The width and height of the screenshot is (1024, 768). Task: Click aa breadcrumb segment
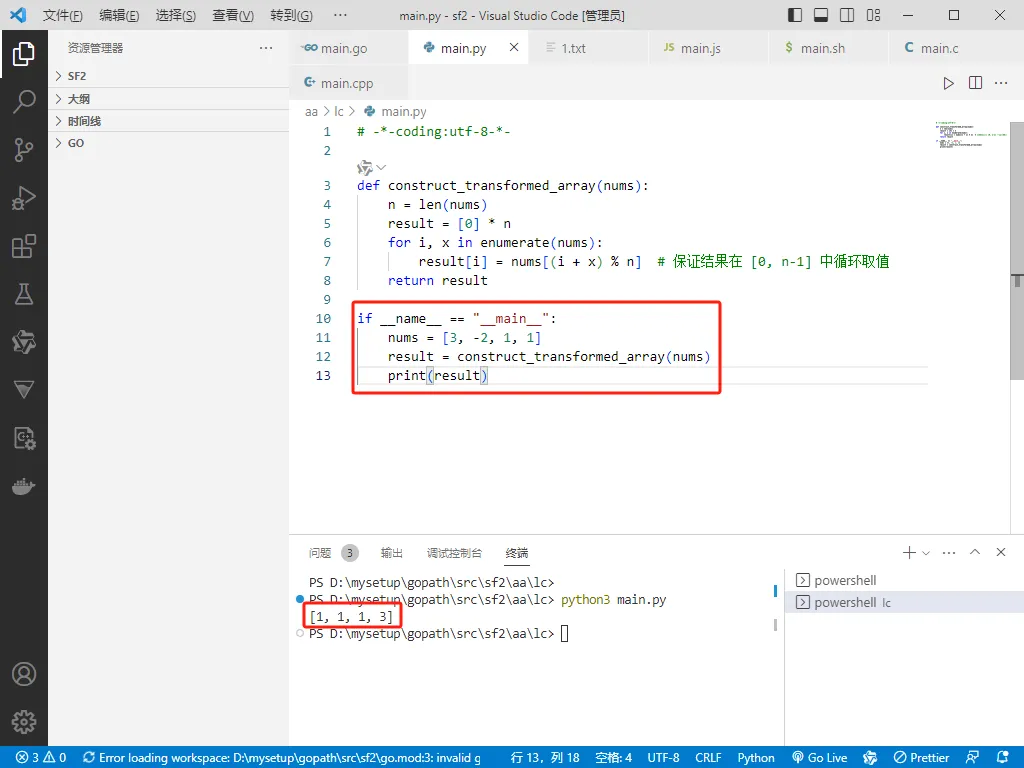point(311,112)
